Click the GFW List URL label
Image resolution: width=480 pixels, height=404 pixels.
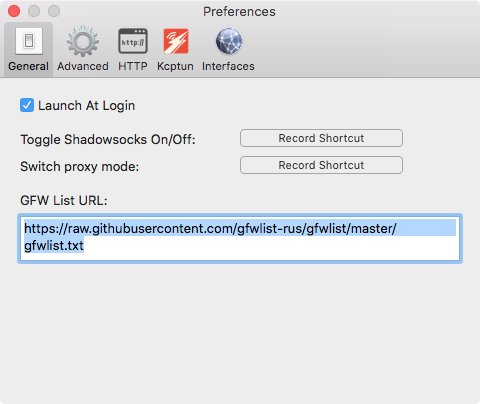[x=64, y=201]
